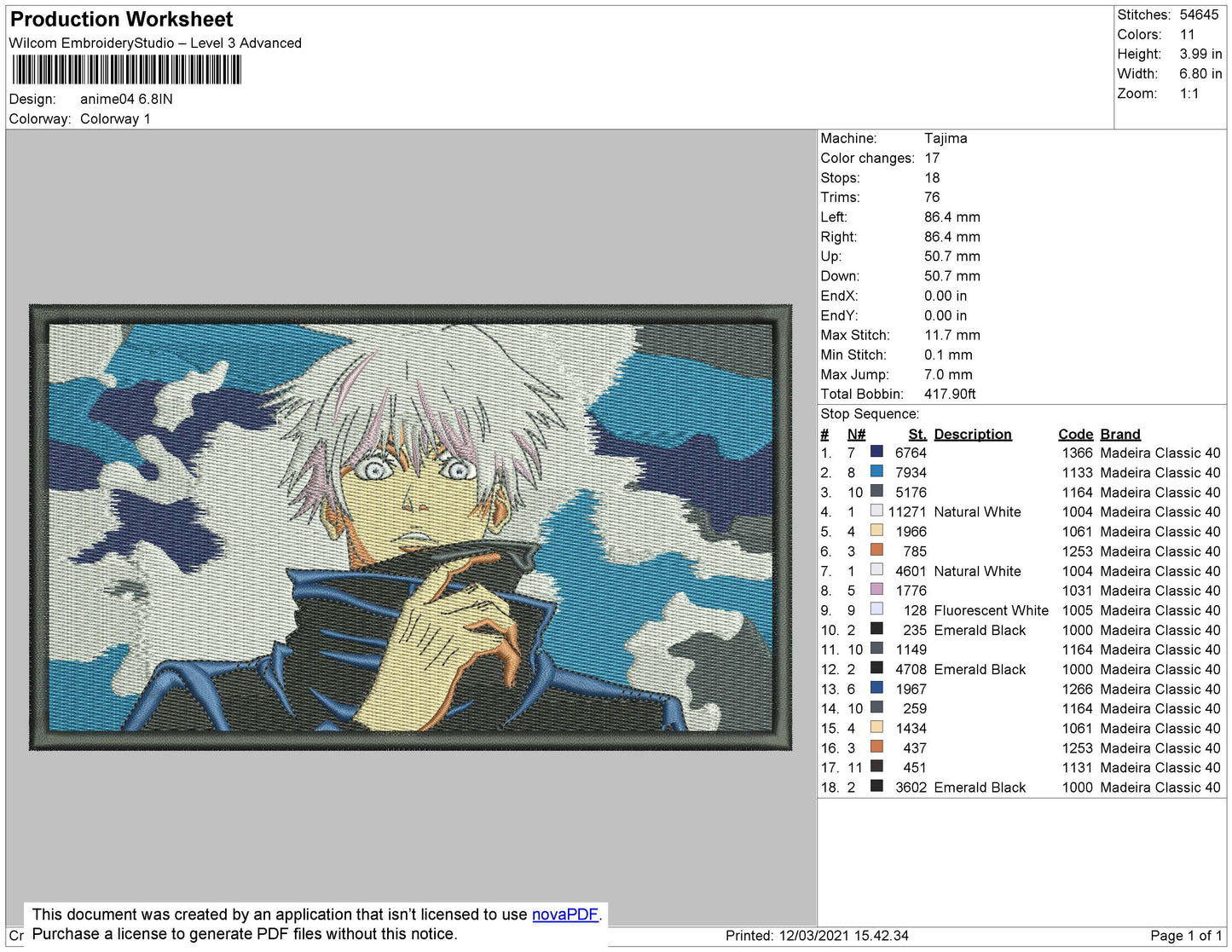This screenshot has height=952, width=1232.
Task: Pick the cream swatch in stop 5
Action: tap(876, 530)
